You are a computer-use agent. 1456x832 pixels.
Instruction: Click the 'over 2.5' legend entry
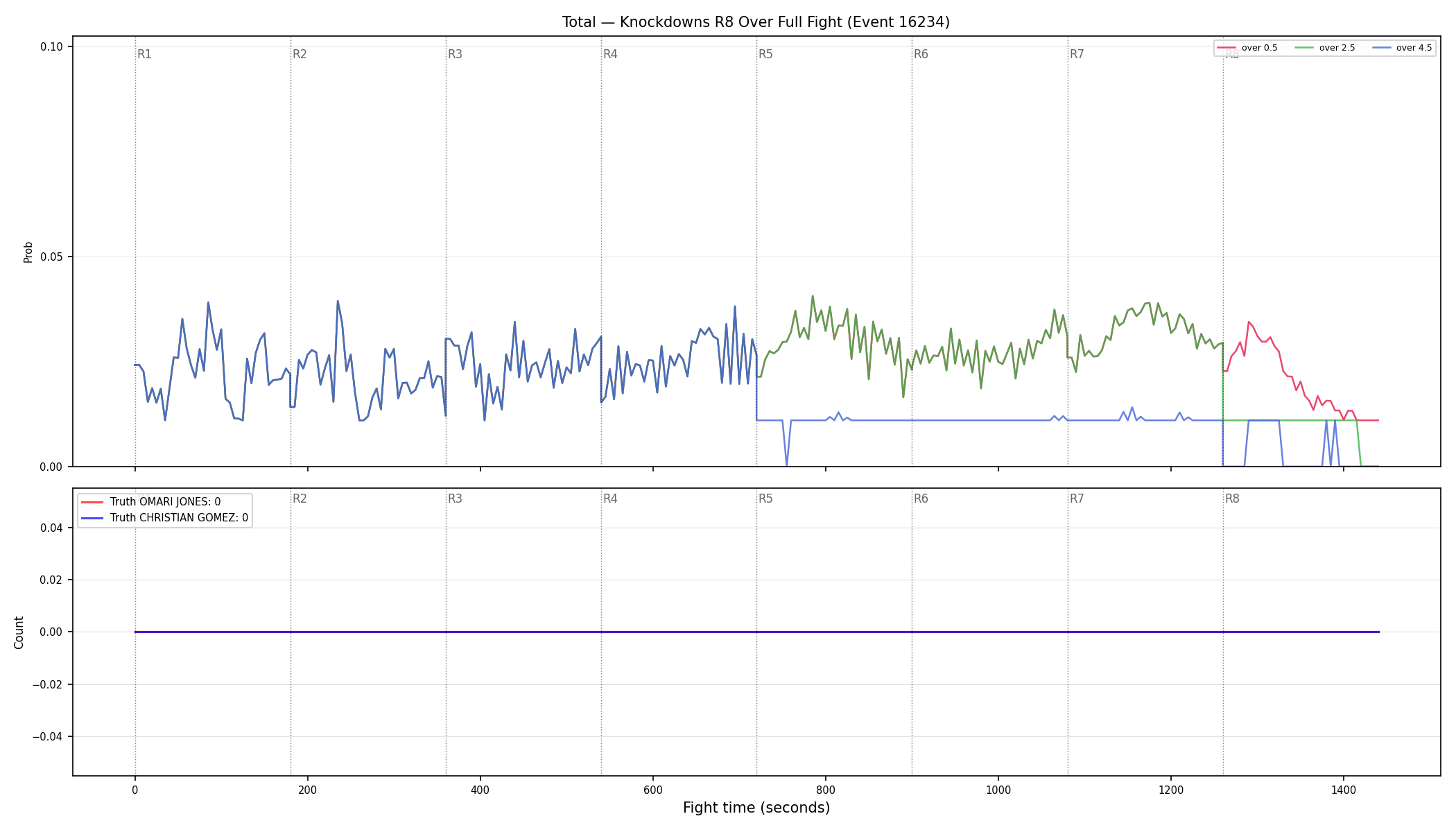1325,48
